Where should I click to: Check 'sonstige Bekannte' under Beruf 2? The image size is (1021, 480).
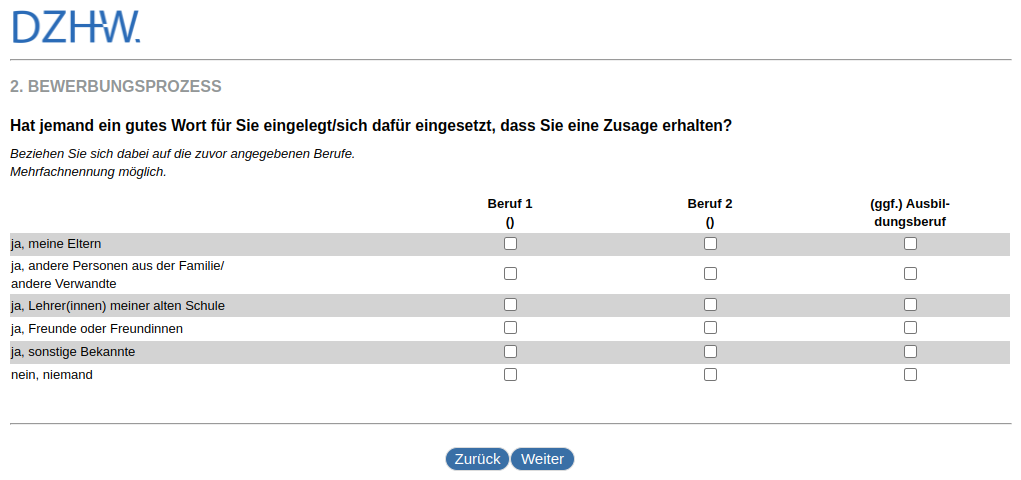pyautogui.click(x=710, y=351)
